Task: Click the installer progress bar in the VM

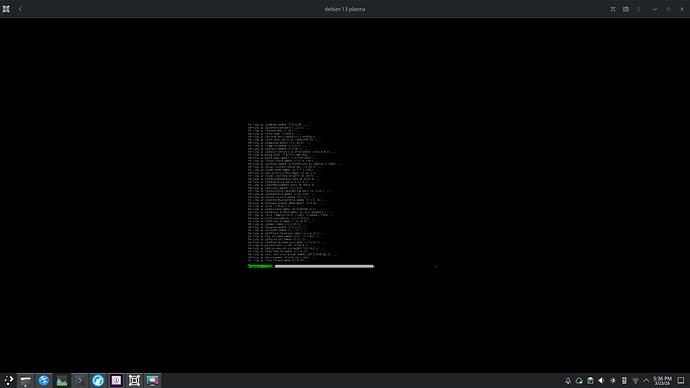Action: point(324,266)
